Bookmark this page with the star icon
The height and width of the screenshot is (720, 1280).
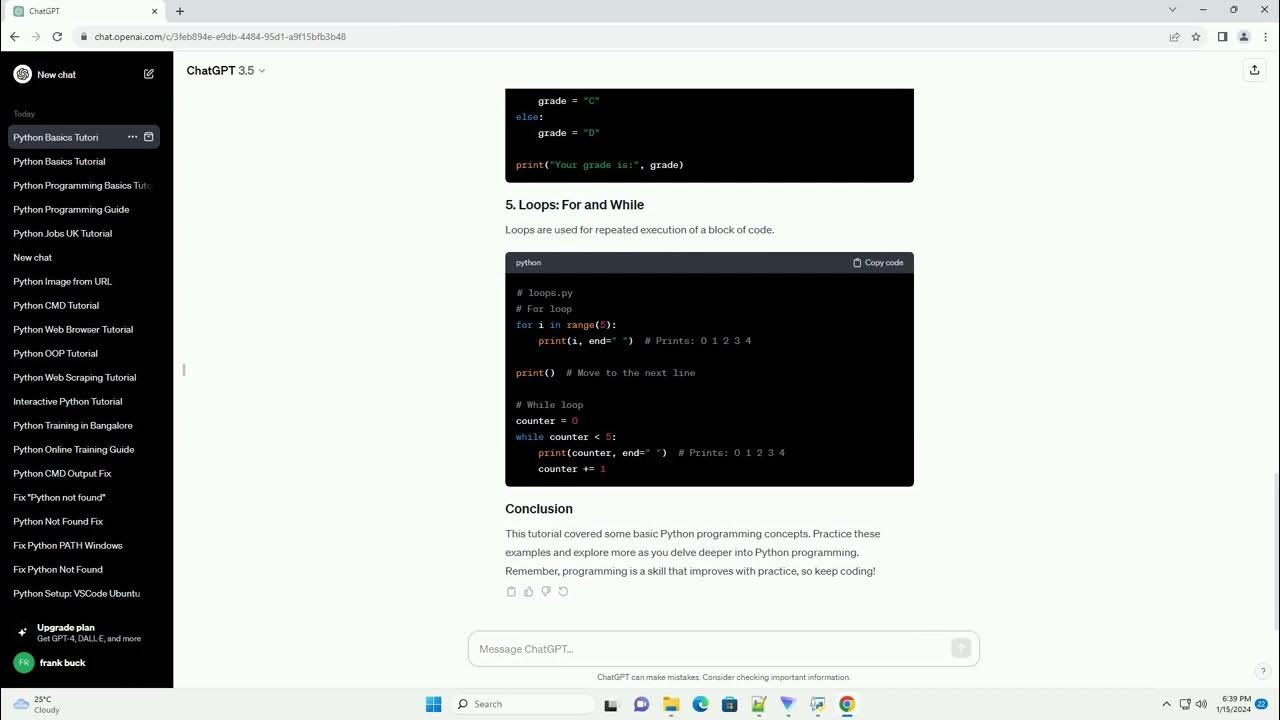coord(1196,37)
